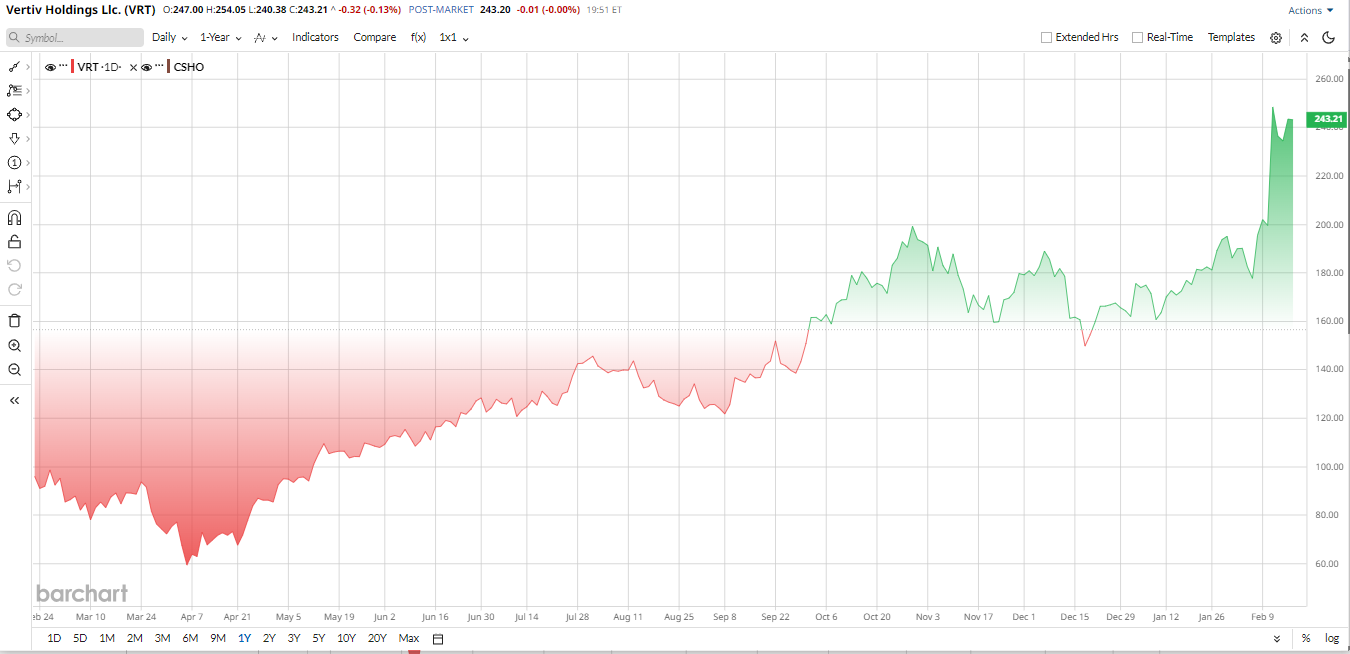Viewport: 1350px width, 654px height.
Task: Open CSHO series options ellipsis
Action: coord(159,66)
